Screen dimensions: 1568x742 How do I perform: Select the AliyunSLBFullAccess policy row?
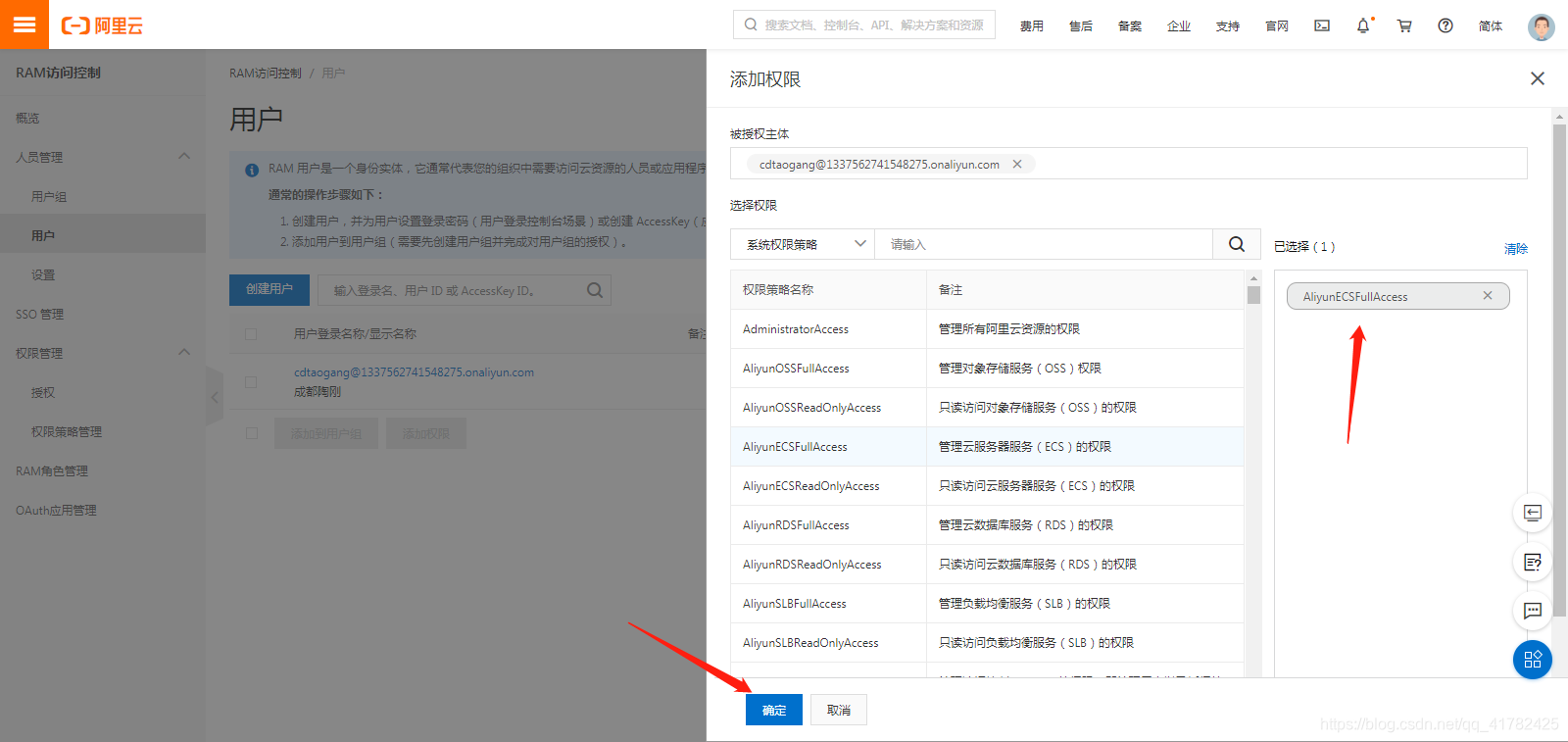[987, 604]
